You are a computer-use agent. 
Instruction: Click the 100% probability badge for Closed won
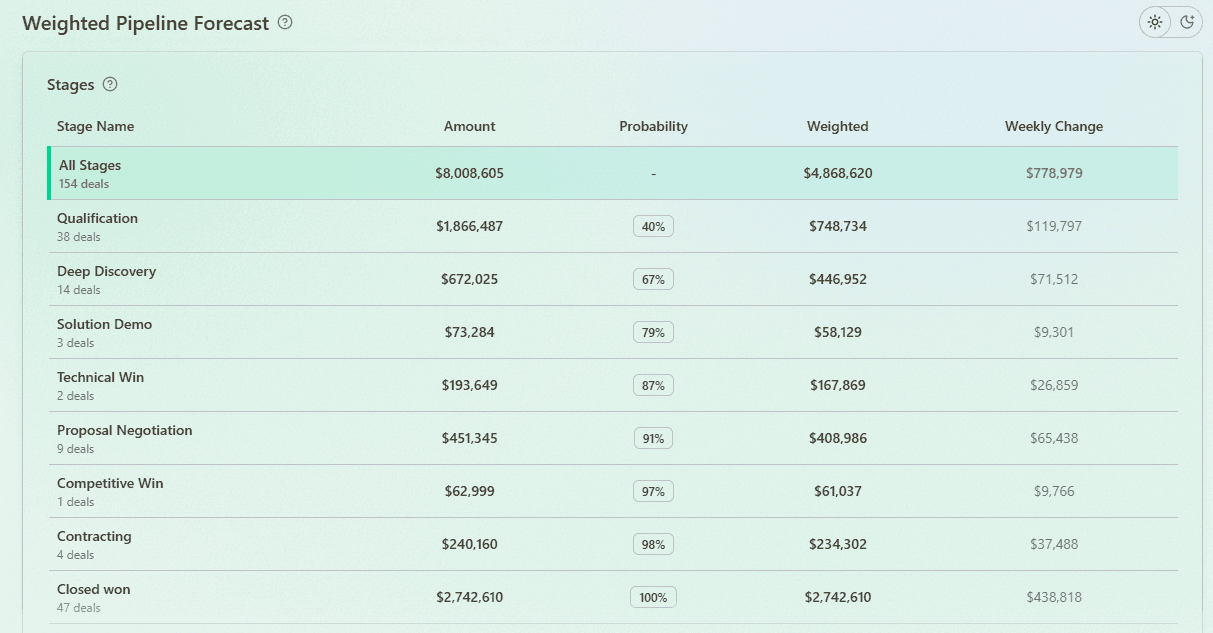tap(653, 597)
